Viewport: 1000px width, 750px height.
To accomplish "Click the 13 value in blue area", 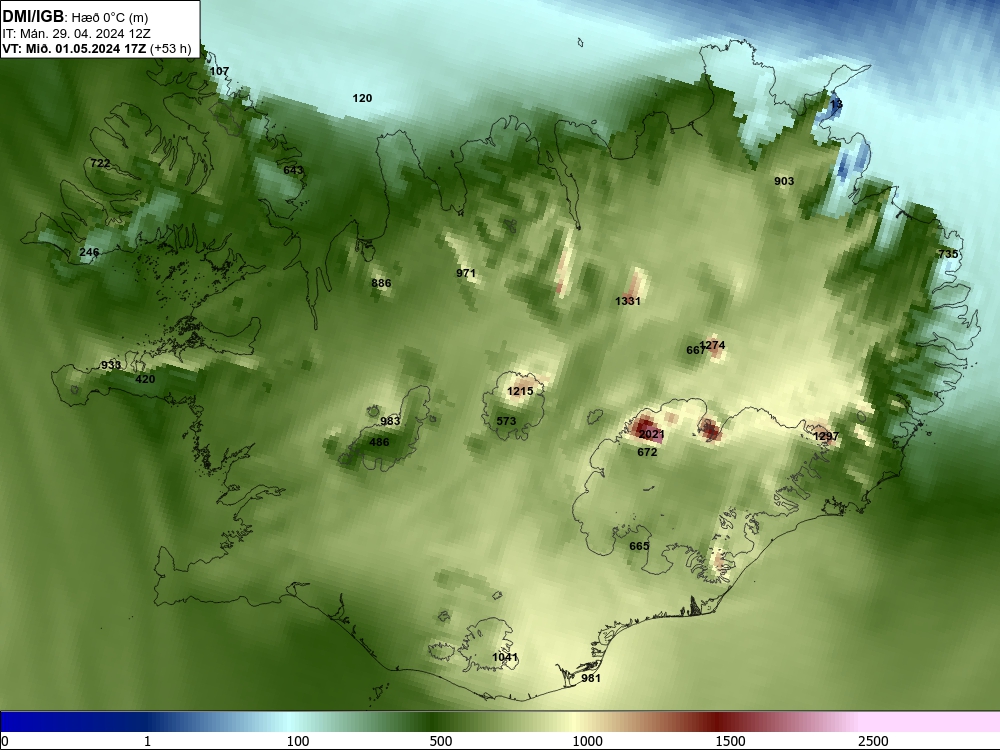I will pyautogui.click(x=836, y=104).
